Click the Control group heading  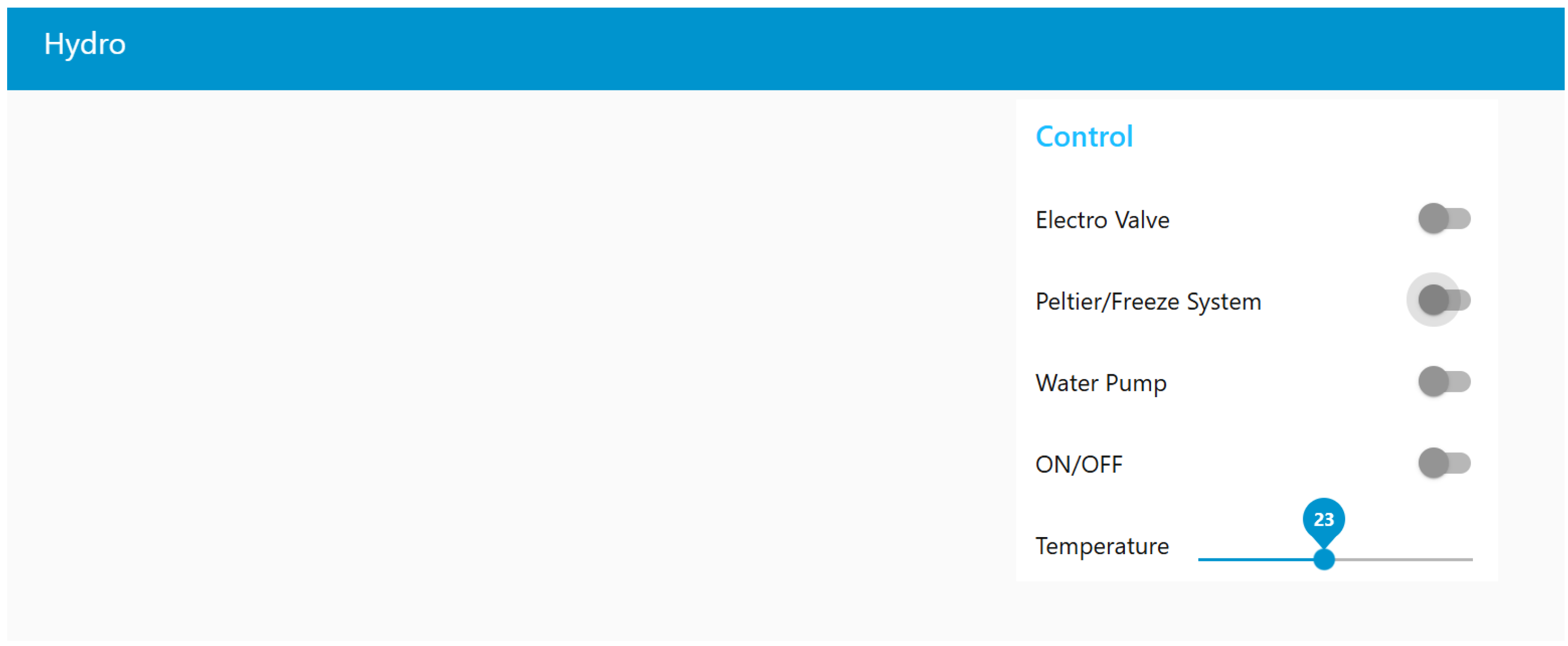click(x=1084, y=137)
